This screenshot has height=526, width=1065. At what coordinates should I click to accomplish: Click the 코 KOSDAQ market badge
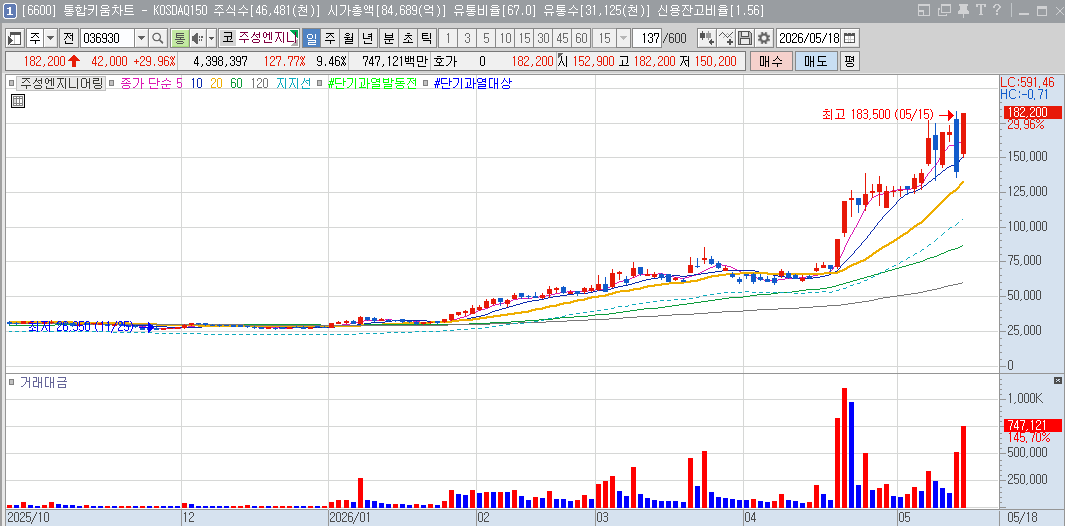227,37
